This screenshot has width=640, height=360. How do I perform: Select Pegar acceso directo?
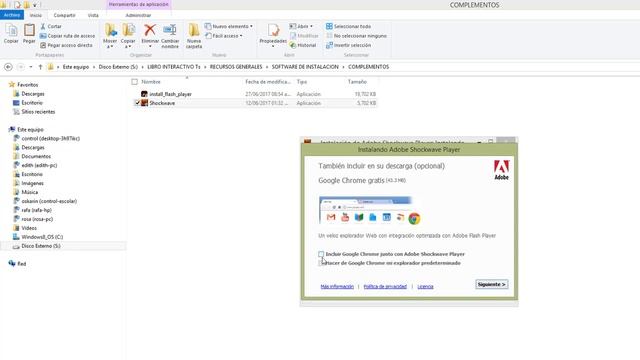click(66, 45)
